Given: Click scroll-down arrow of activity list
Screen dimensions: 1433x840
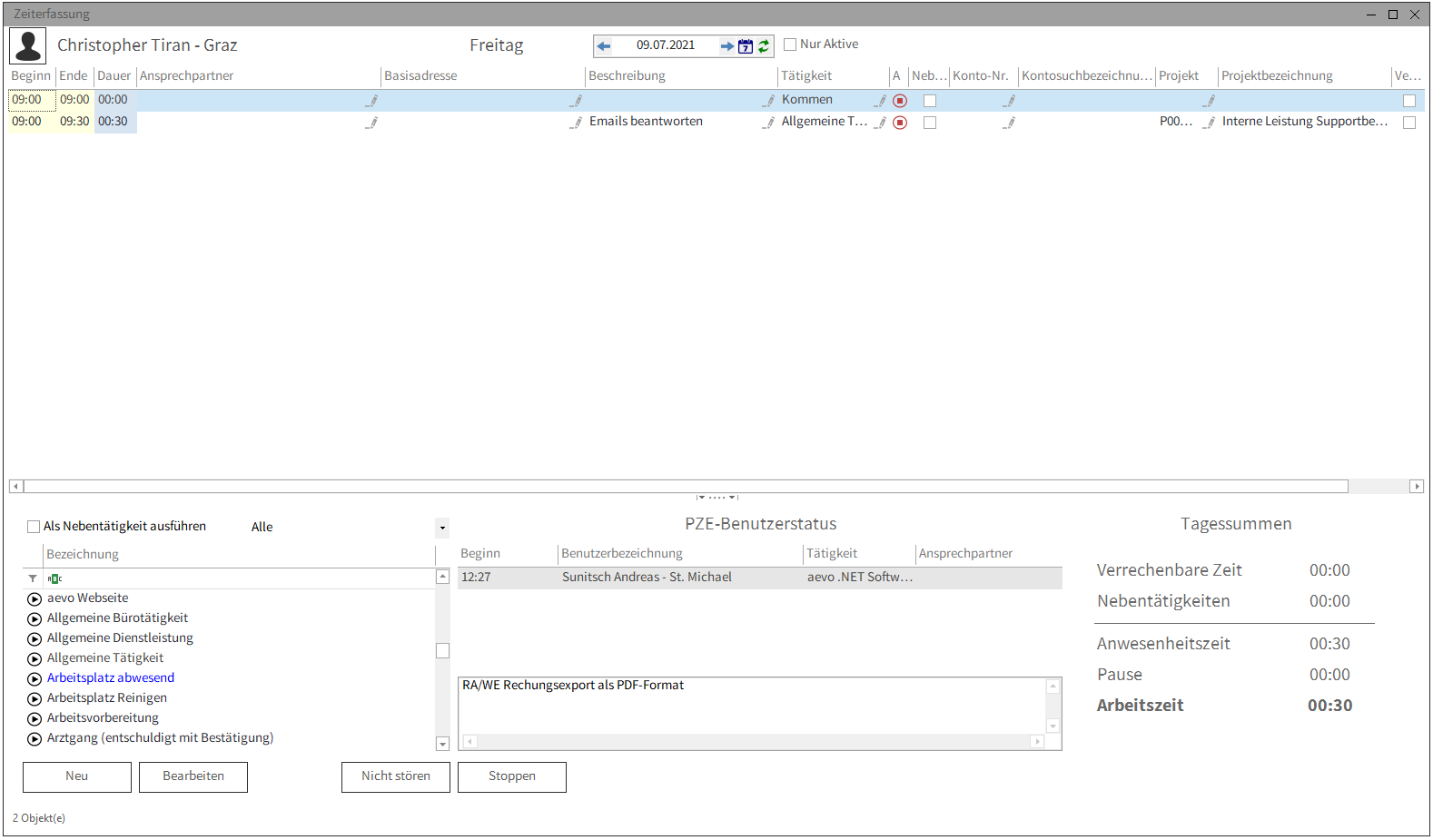Looking at the screenshot, I should tap(443, 744).
